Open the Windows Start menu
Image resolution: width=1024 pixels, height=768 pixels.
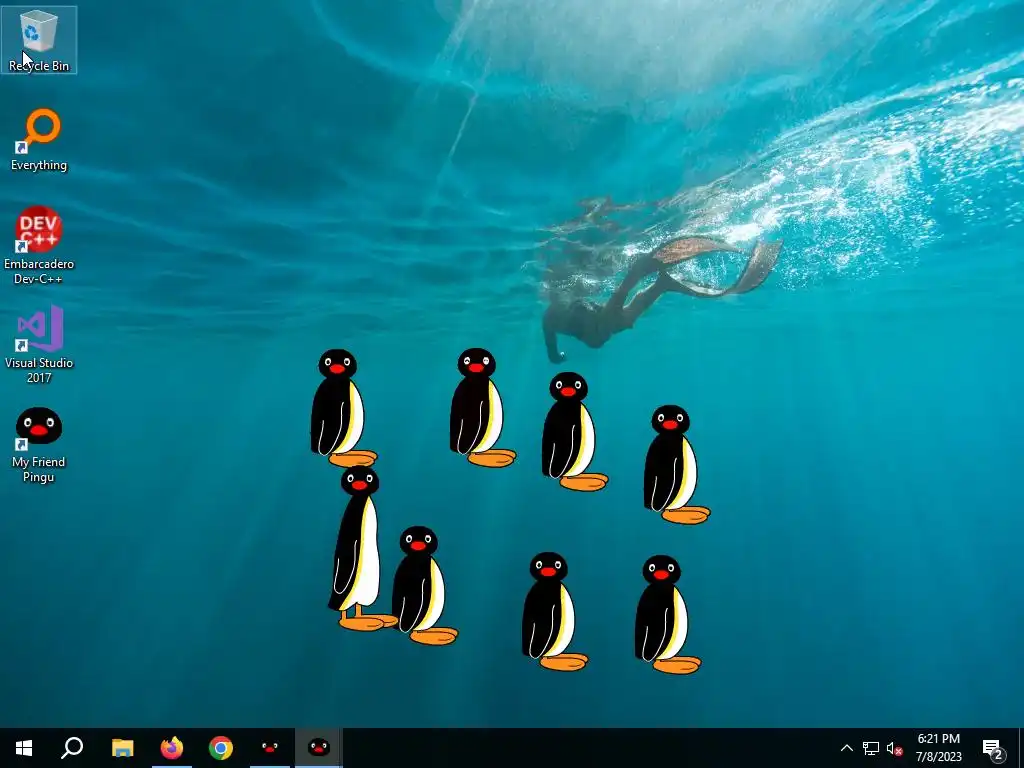pos(24,748)
